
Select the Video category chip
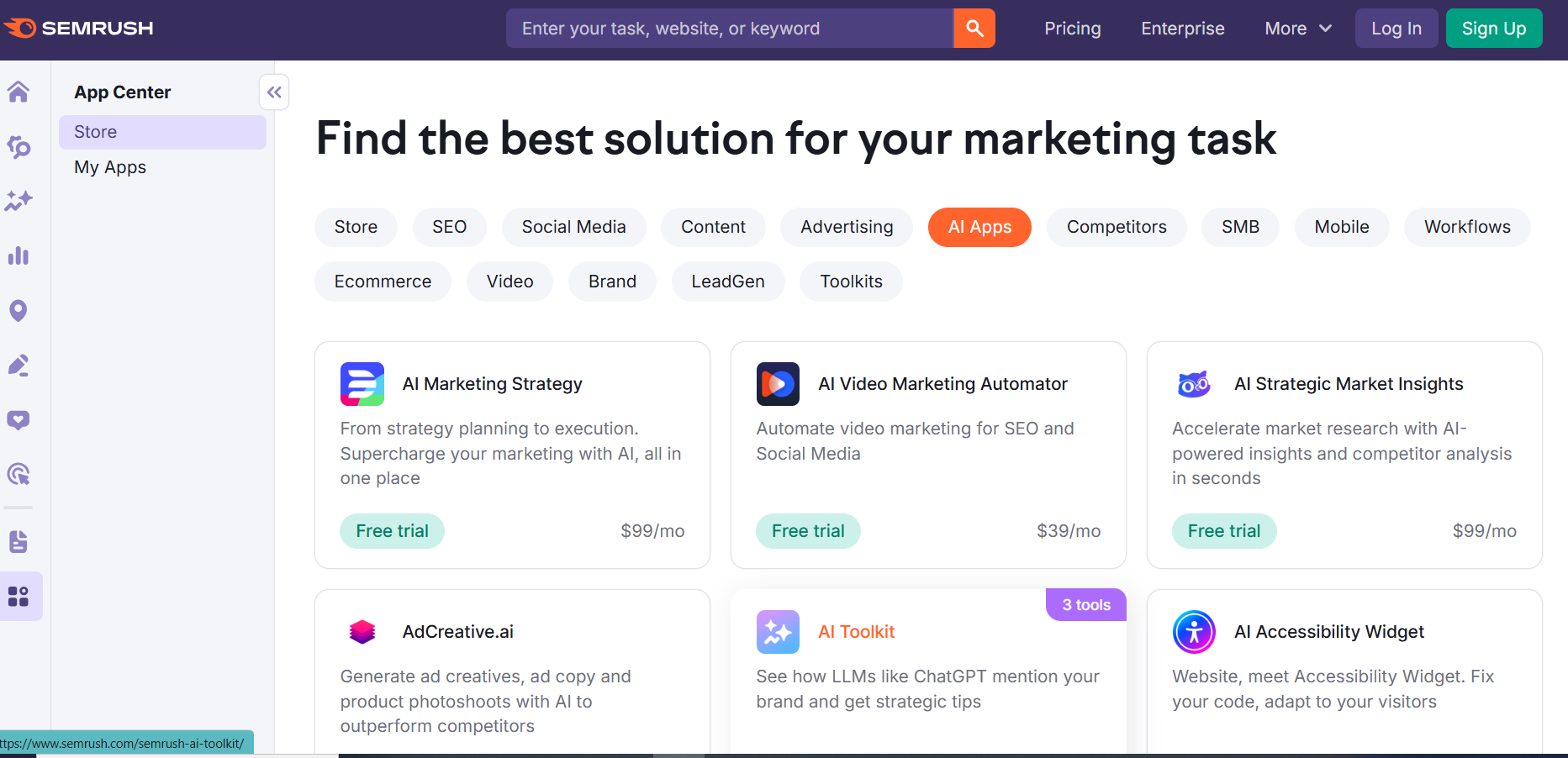tap(509, 282)
